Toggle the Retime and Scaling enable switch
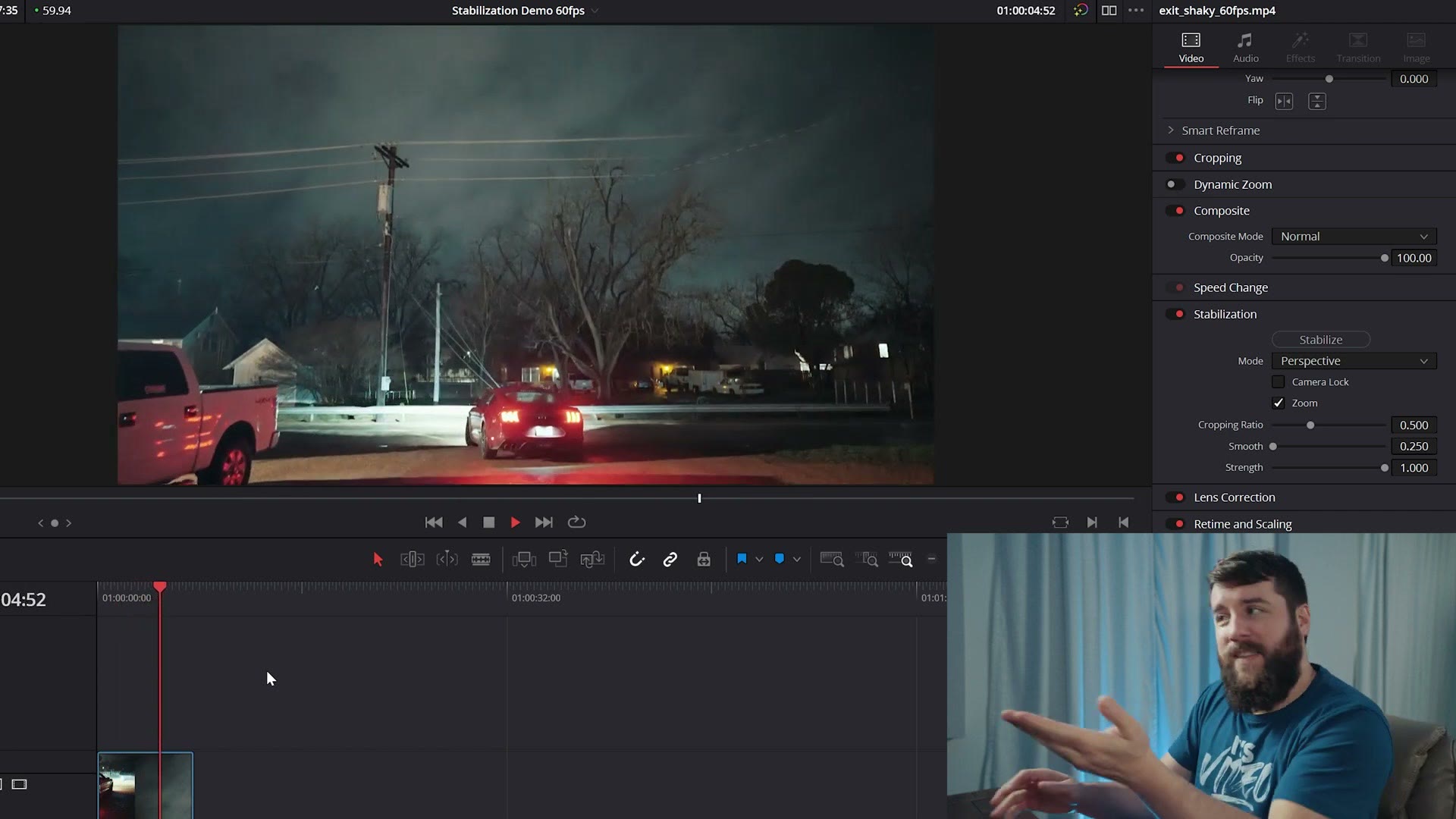 pyautogui.click(x=1175, y=524)
